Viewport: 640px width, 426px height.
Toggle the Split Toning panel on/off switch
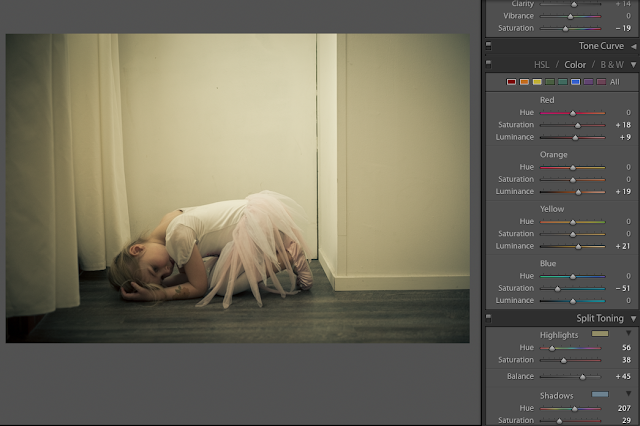pyautogui.click(x=489, y=318)
